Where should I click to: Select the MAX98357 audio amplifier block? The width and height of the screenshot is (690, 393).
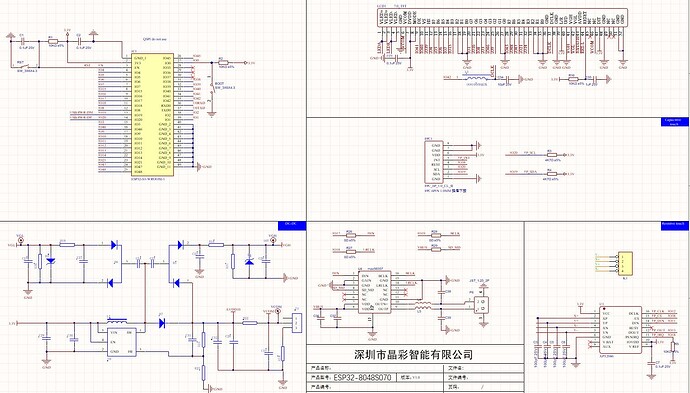click(374, 293)
